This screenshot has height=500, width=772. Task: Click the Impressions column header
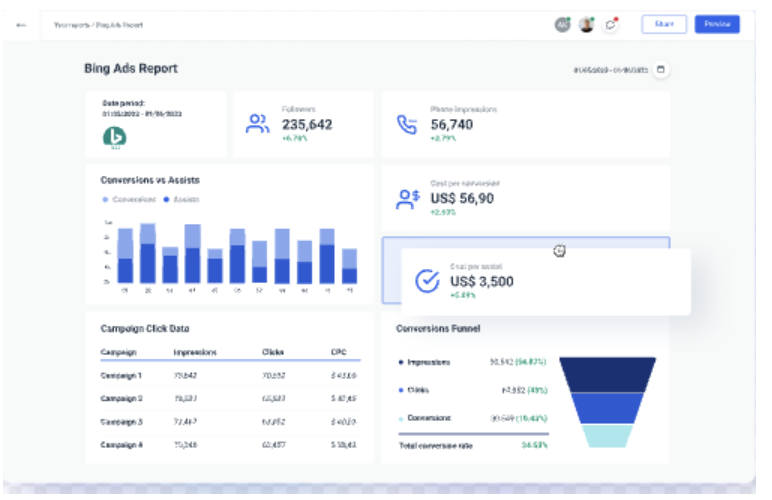195,352
